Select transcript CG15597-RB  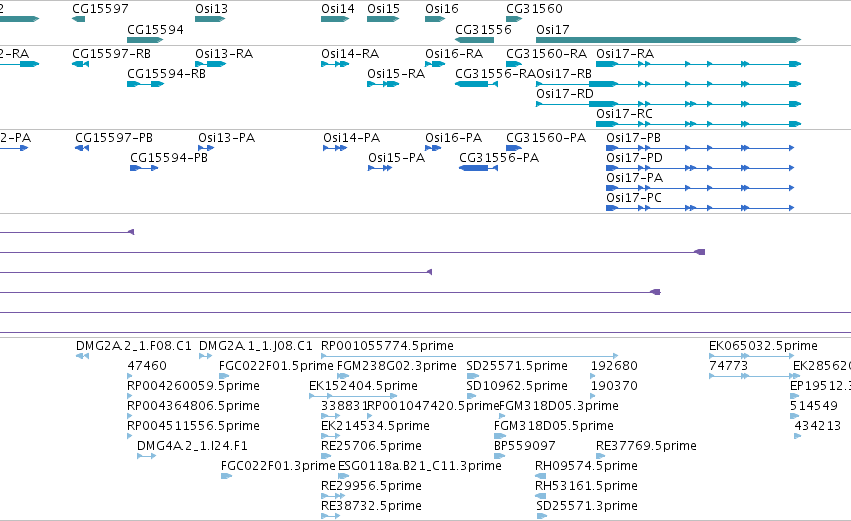click(111, 54)
